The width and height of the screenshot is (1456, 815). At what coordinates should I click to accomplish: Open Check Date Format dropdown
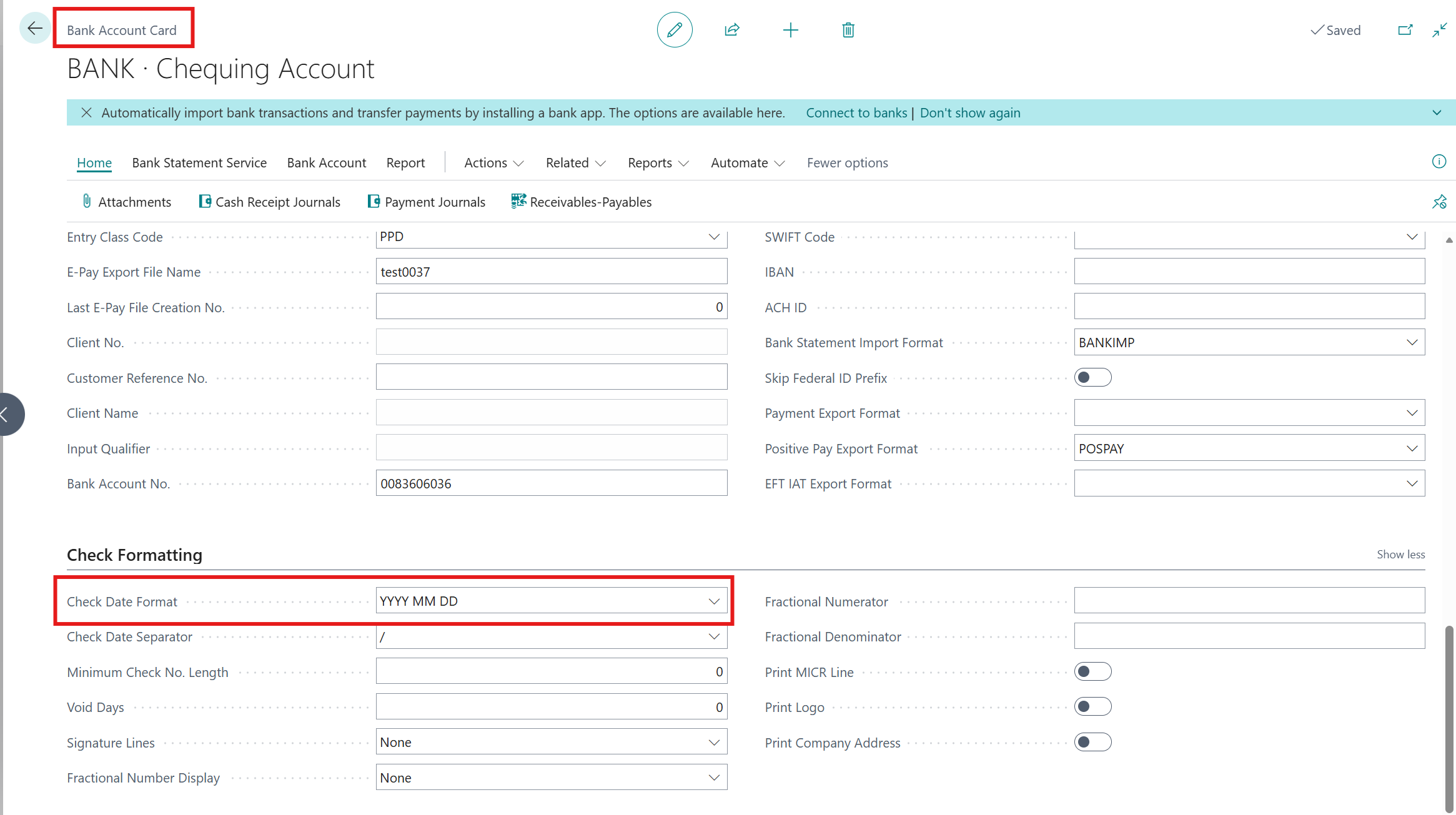pos(714,601)
